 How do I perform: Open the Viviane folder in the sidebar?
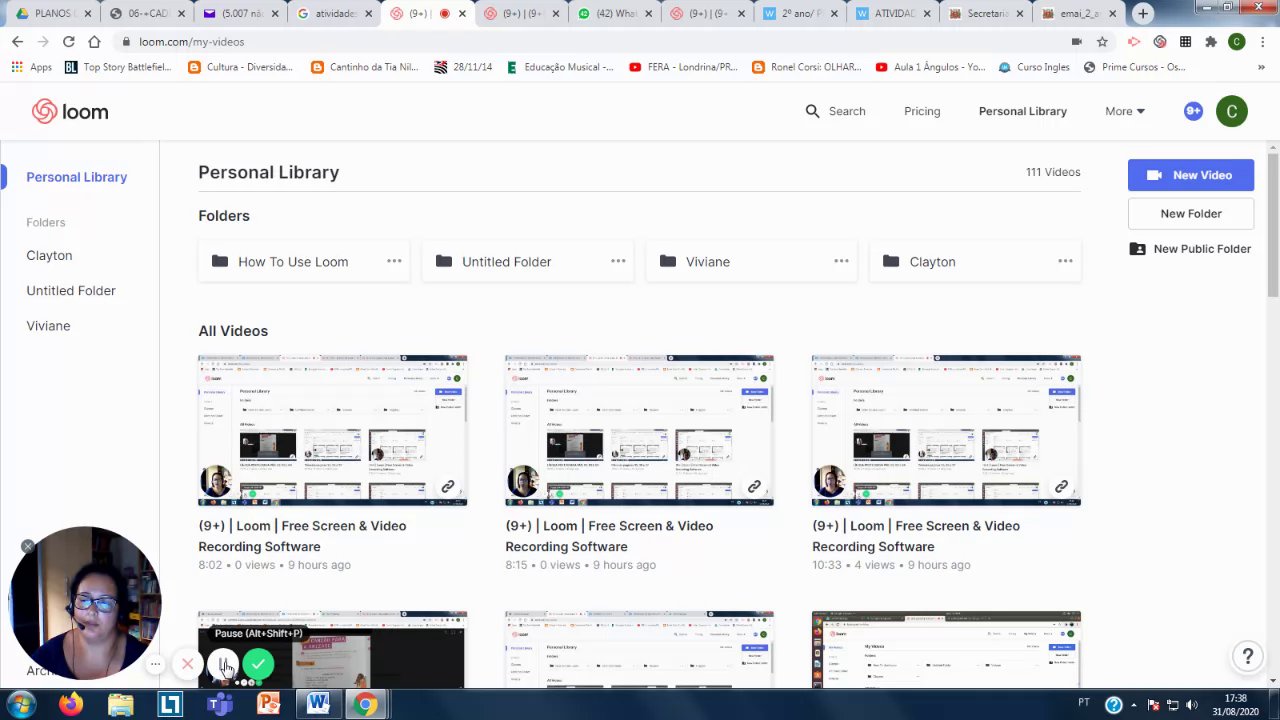[48, 325]
